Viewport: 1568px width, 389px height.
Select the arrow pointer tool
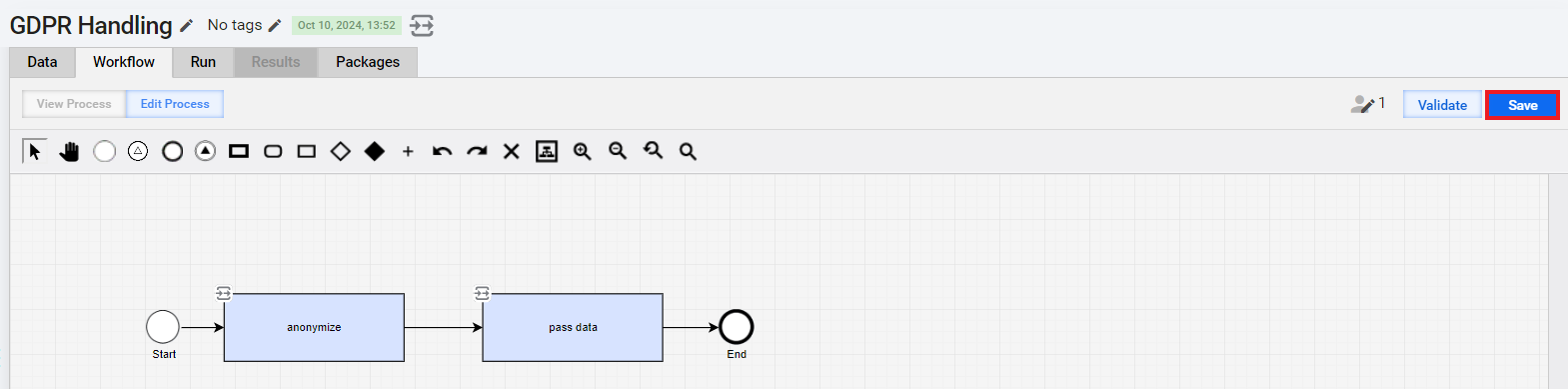(35, 151)
